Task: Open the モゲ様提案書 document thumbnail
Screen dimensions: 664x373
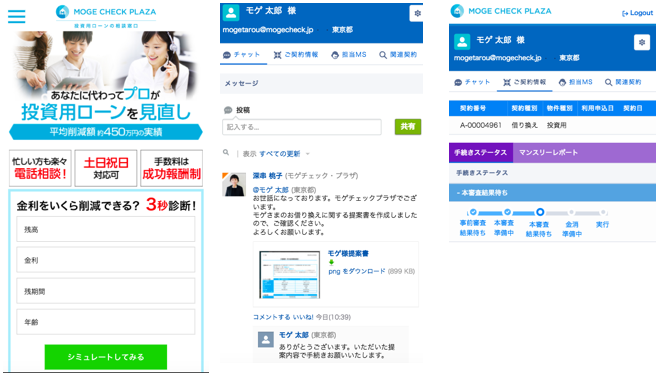Action: point(290,275)
